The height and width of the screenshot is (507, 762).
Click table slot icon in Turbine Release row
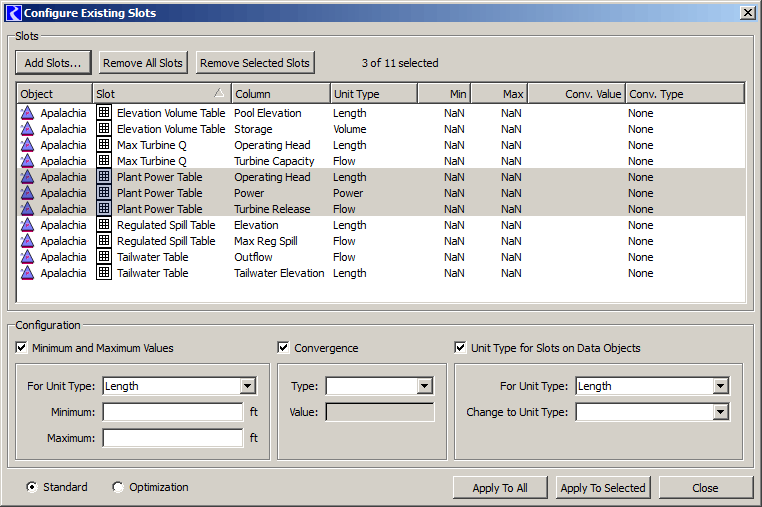[x=104, y=209]
